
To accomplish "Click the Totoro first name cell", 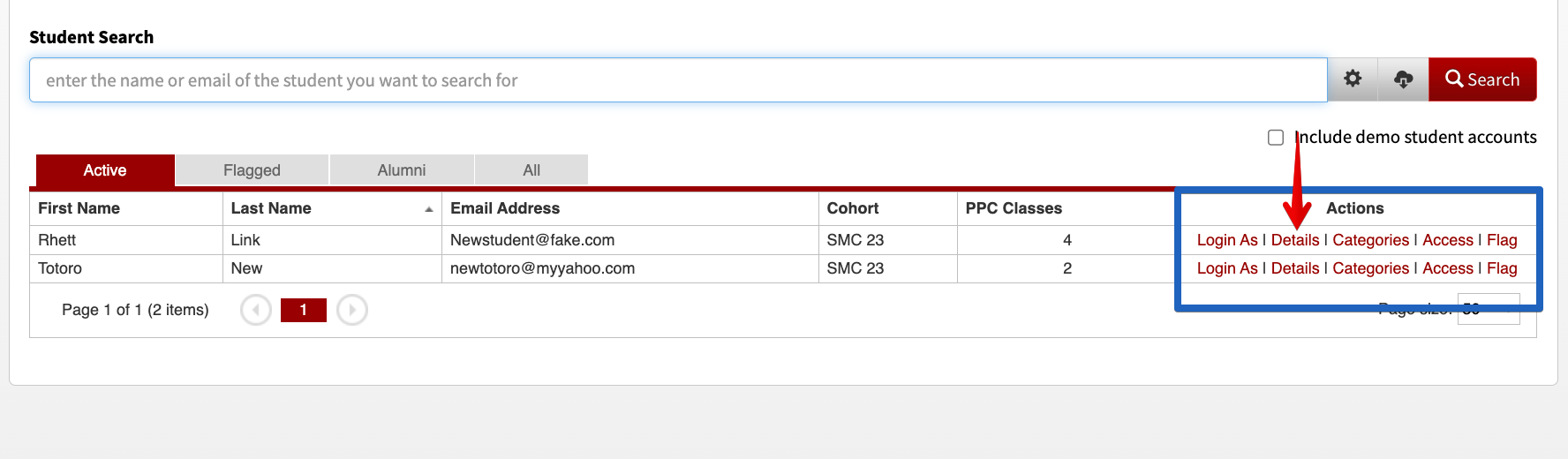I will 125,268.
